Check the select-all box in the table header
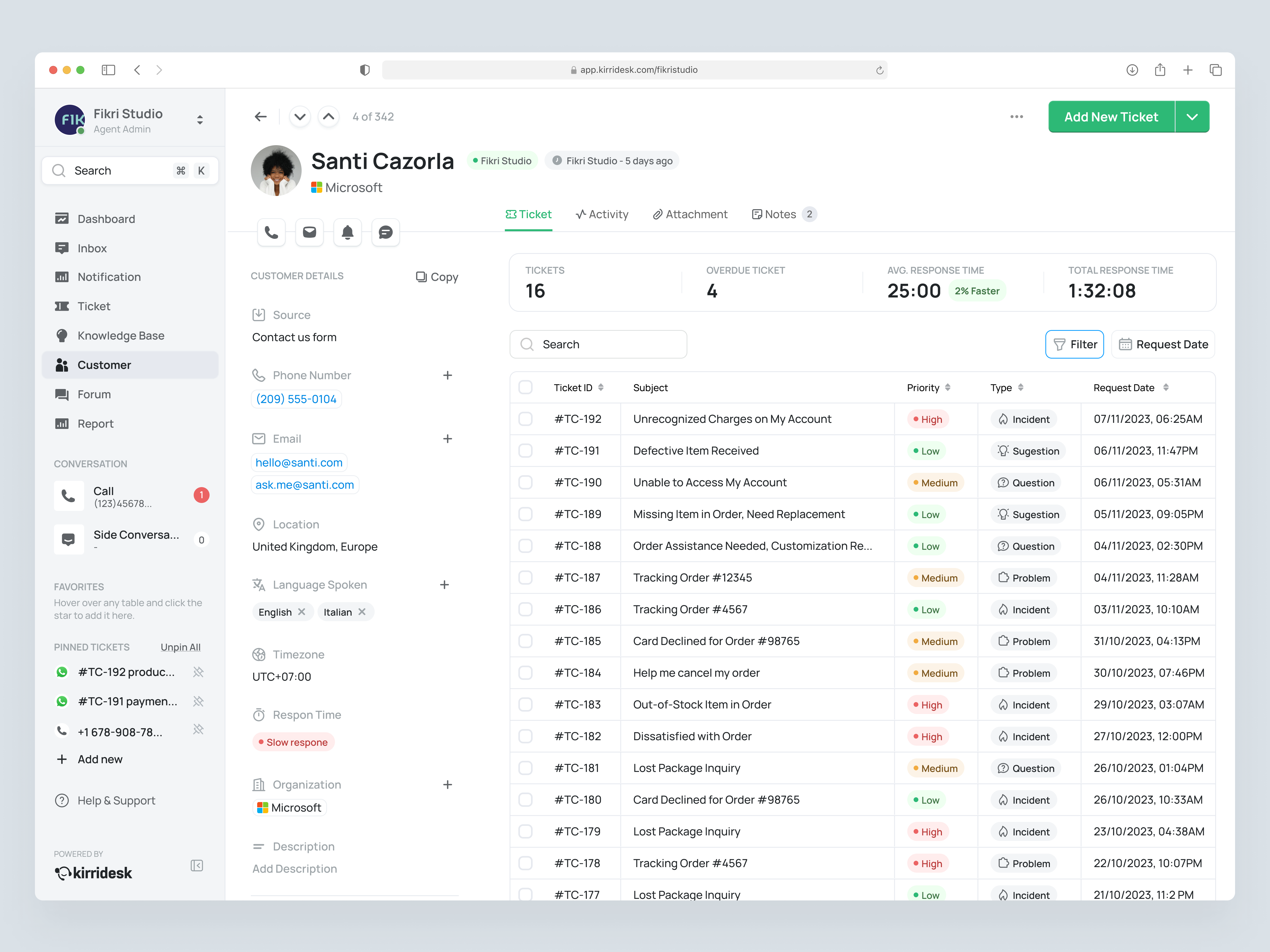 coord(525,387)
